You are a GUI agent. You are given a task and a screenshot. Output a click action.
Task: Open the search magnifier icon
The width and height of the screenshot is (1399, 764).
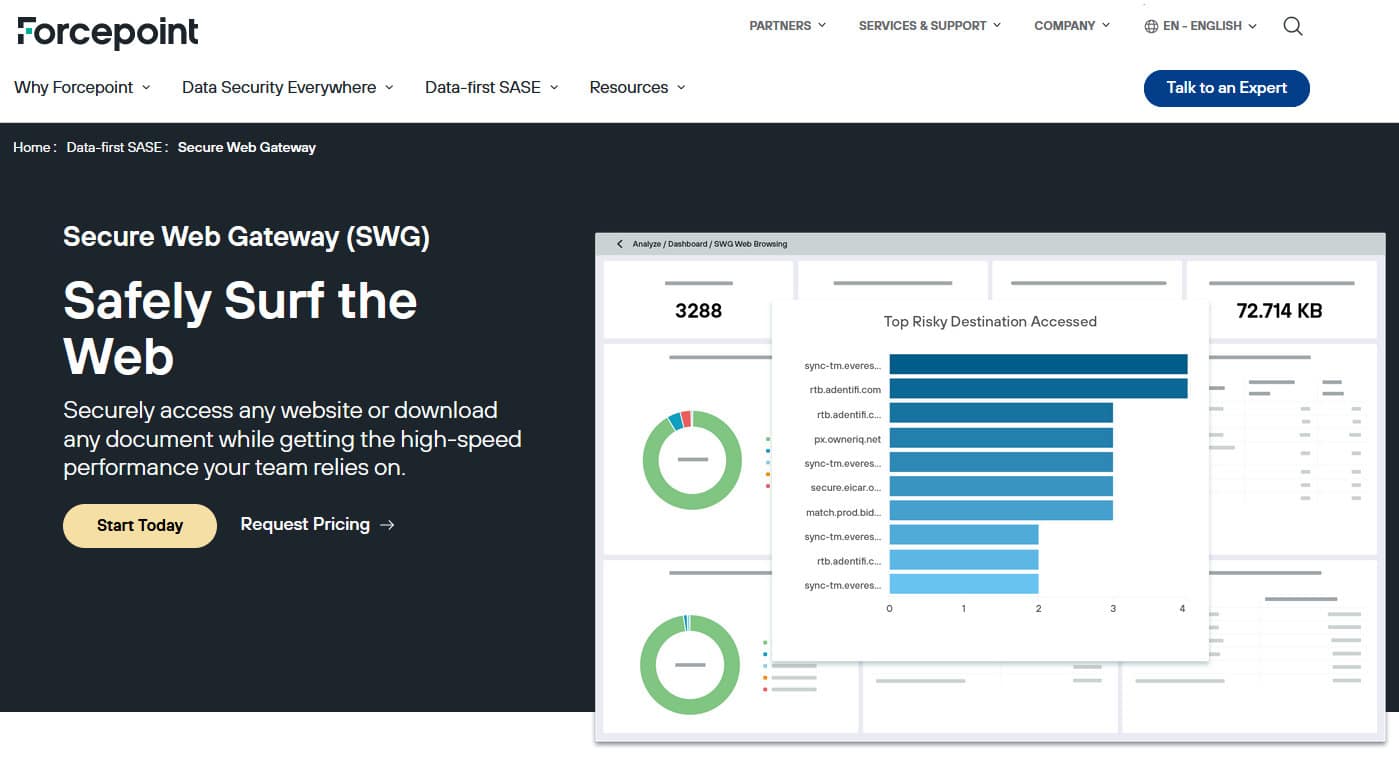[x=1293, y=26]
